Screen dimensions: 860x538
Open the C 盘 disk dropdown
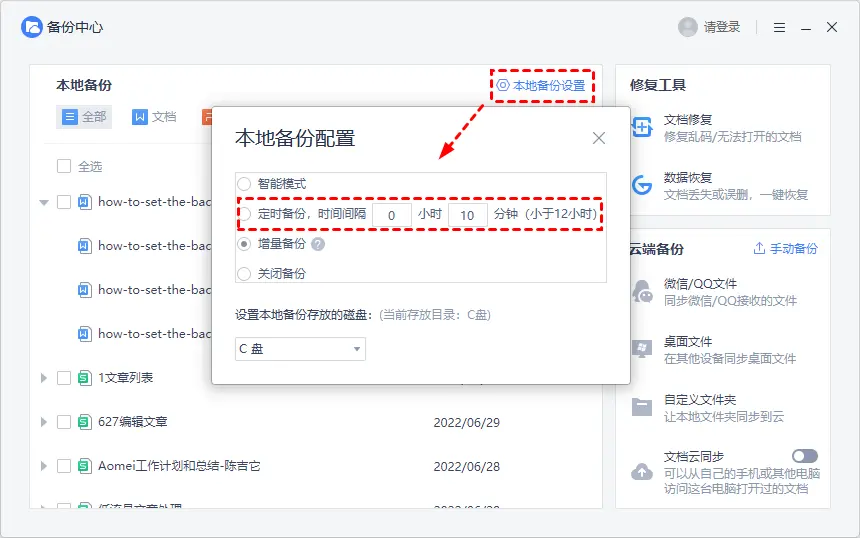300,349
